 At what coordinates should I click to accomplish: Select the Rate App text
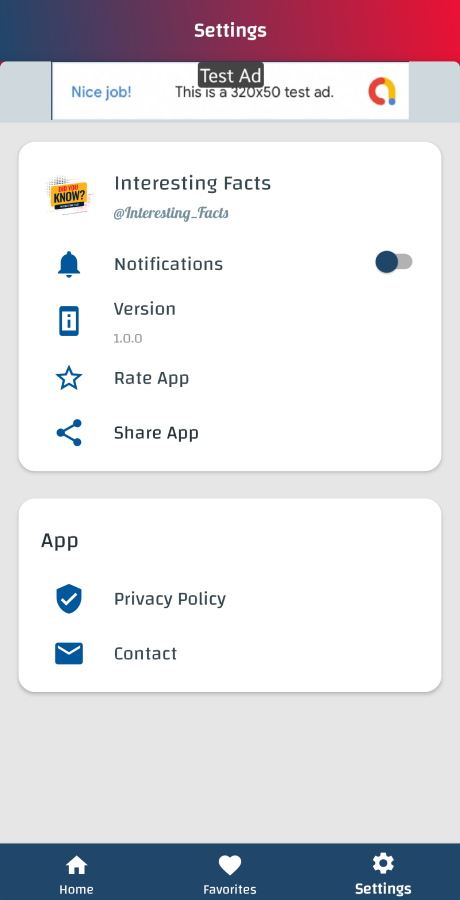[x=152, y=378]
